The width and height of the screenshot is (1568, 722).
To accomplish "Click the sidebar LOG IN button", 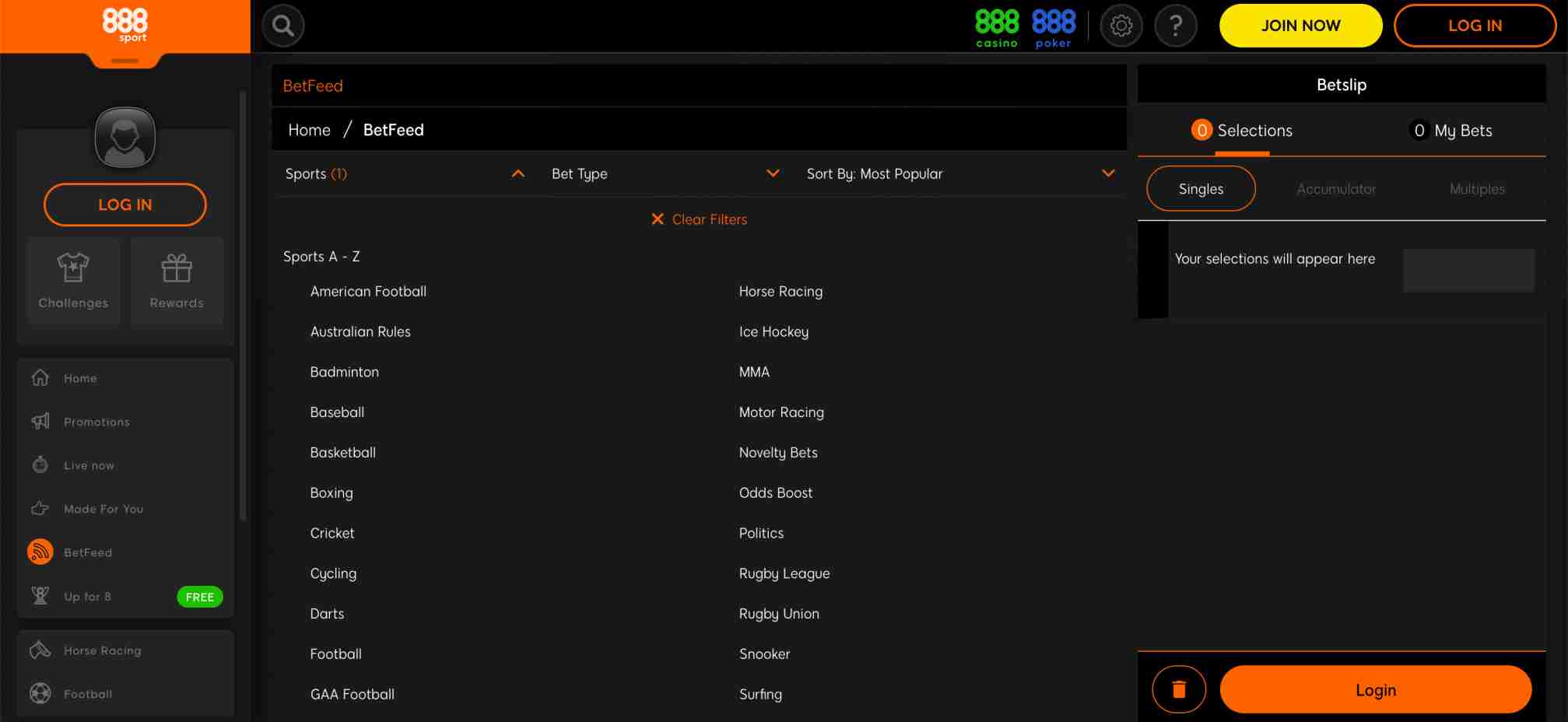I will point(125,205).
